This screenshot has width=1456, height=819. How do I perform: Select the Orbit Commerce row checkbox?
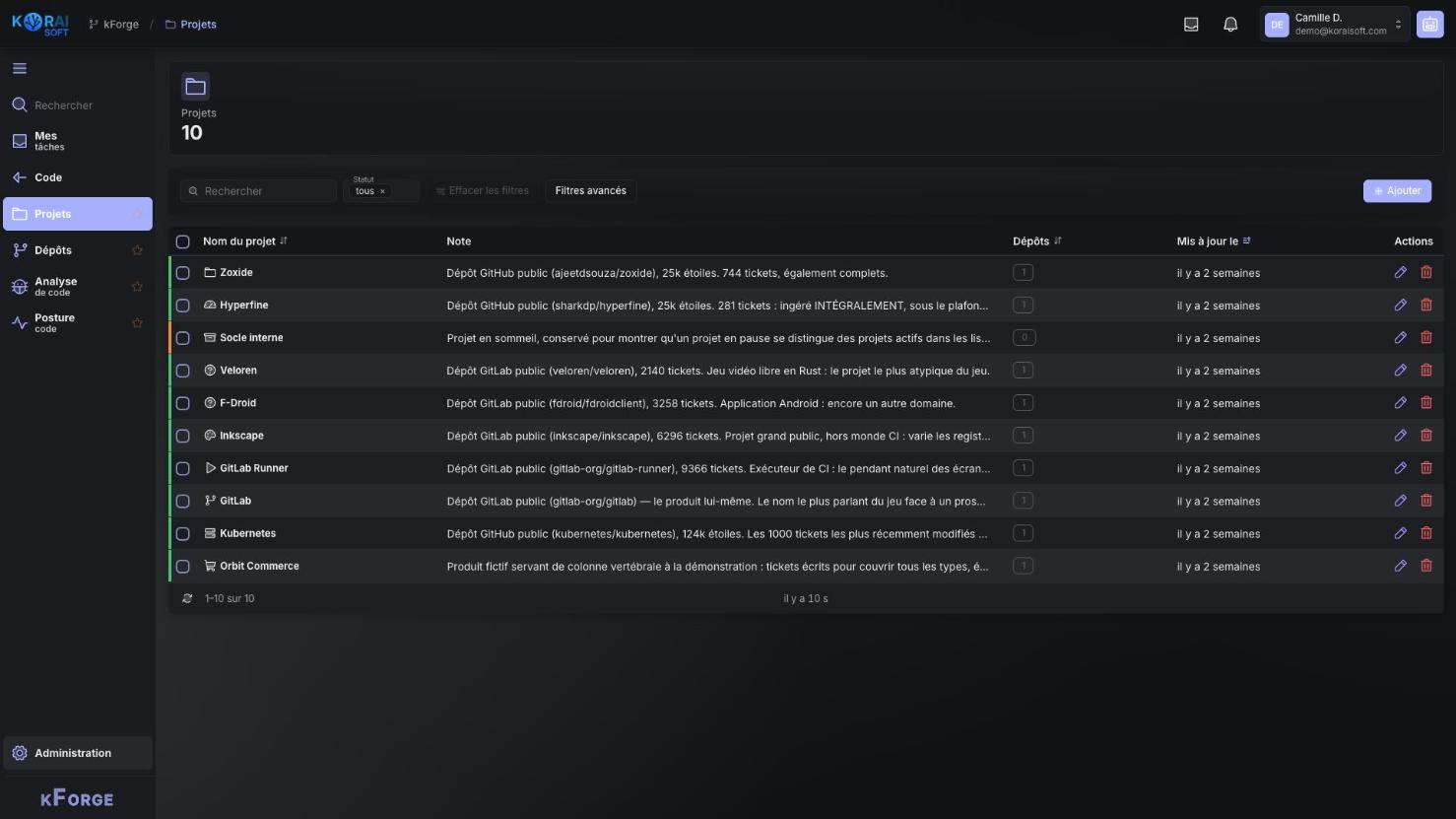coord(182,567)
